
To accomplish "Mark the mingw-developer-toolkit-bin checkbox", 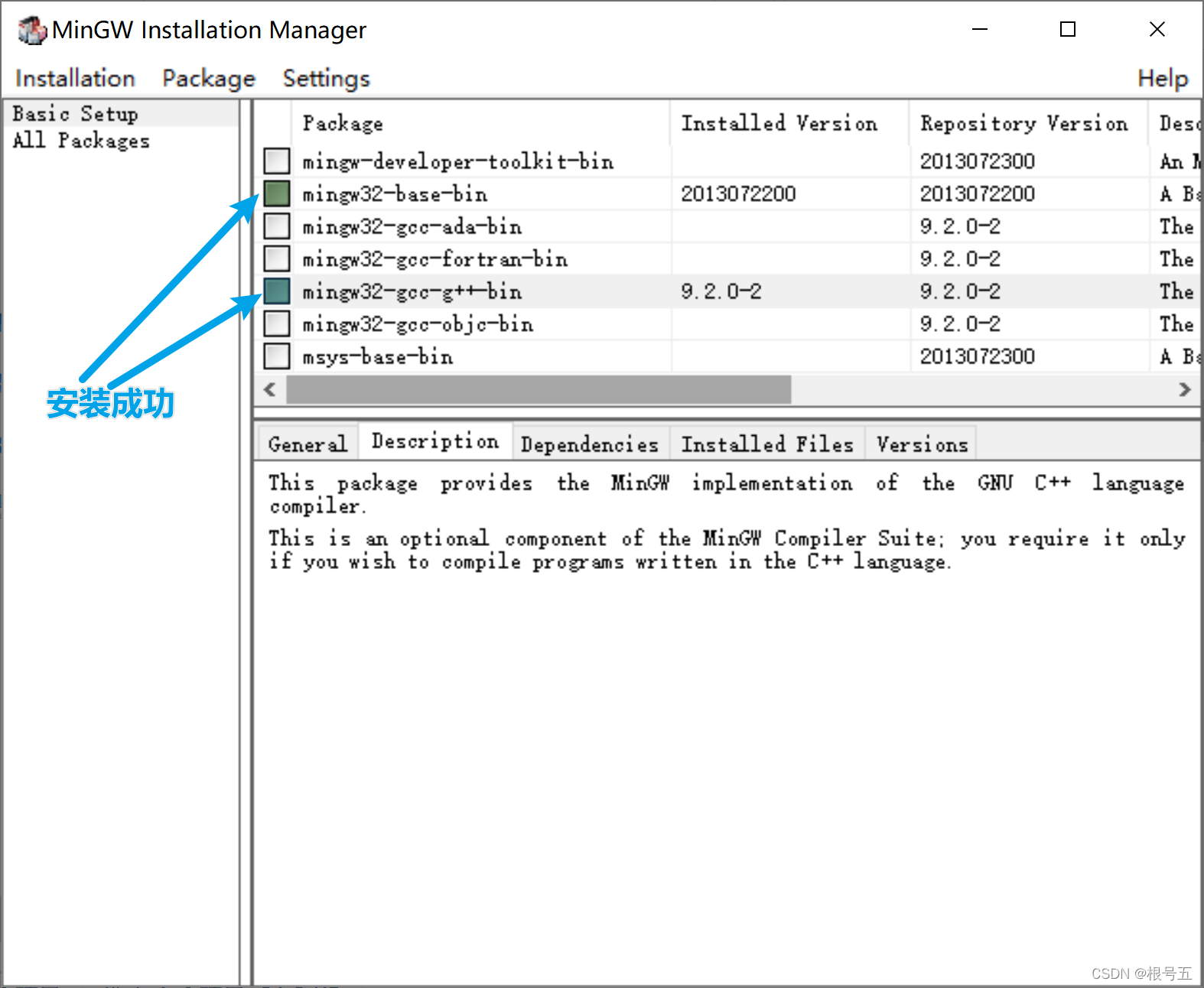I will click(x=277, y=161).
